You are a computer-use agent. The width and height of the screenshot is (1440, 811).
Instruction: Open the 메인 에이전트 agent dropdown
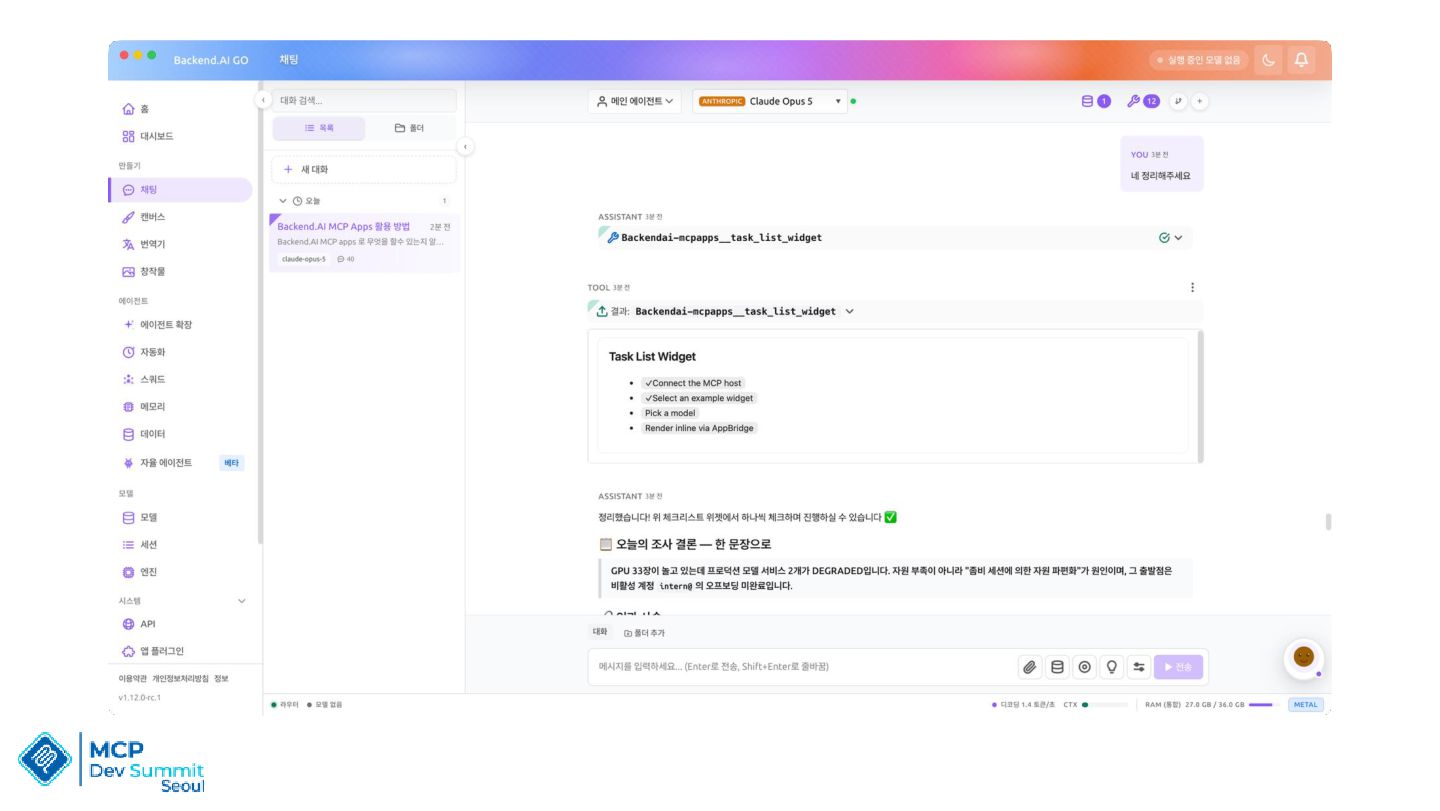635,101
